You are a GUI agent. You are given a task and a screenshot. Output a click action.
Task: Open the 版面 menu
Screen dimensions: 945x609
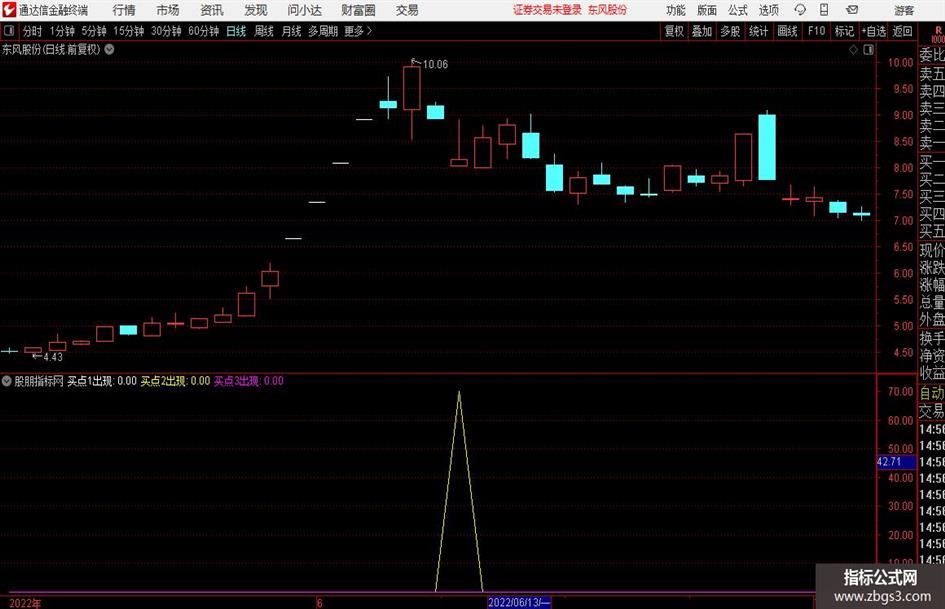(706, 10)
